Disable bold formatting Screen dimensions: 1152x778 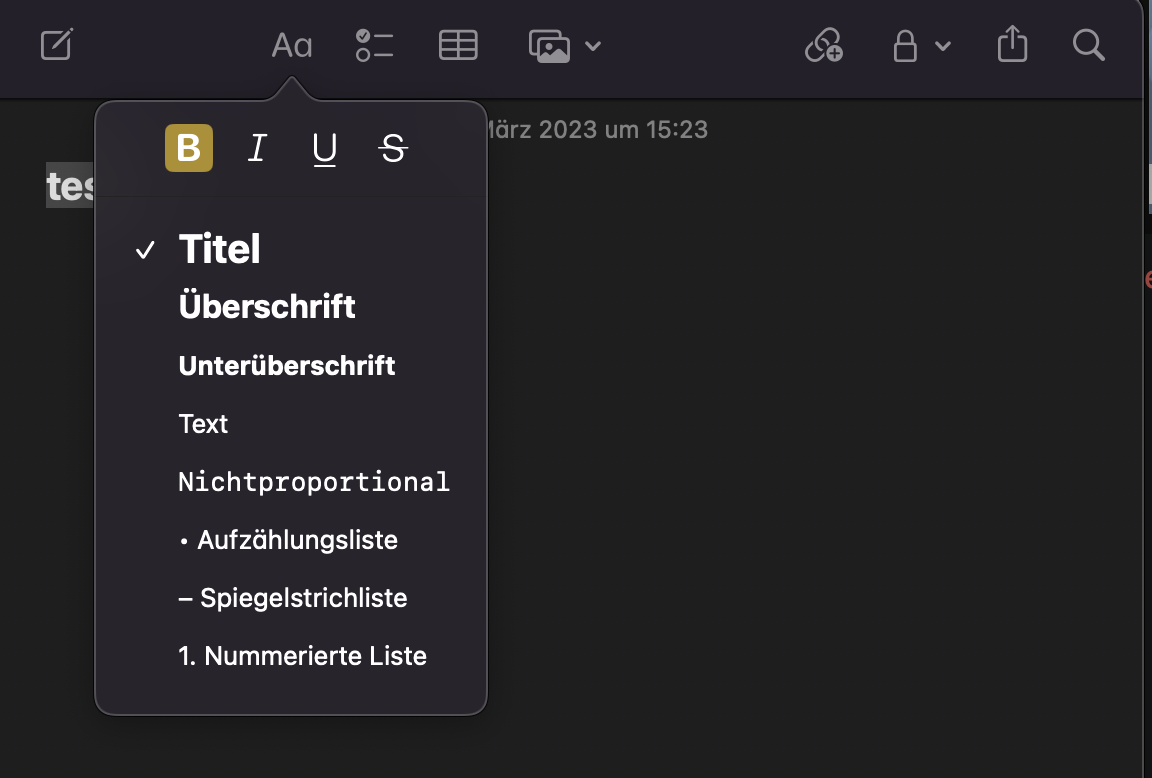(x=189, y=148)
